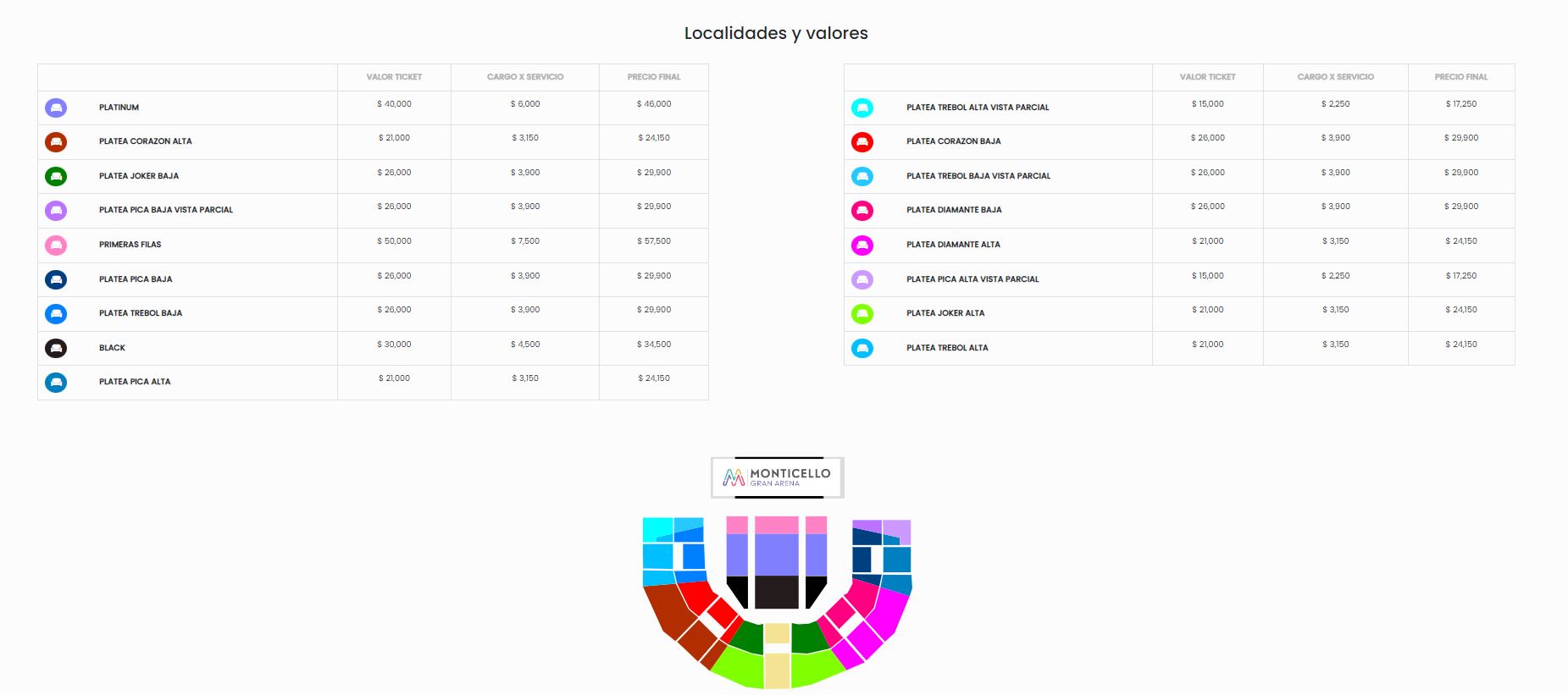Click the Platinum seat icon
Image resolution: width=1568 pixels, height=695 pixels.
pos(56,108)
